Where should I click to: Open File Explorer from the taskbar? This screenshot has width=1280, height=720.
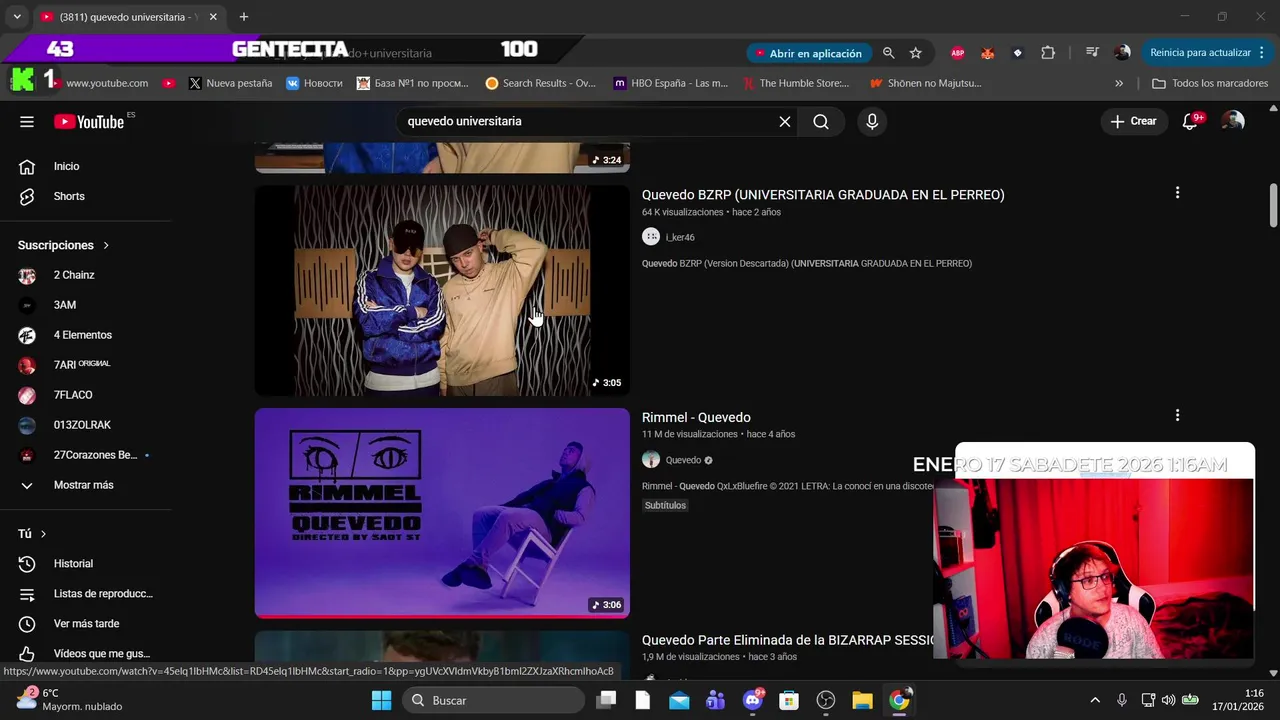(862, 700)
